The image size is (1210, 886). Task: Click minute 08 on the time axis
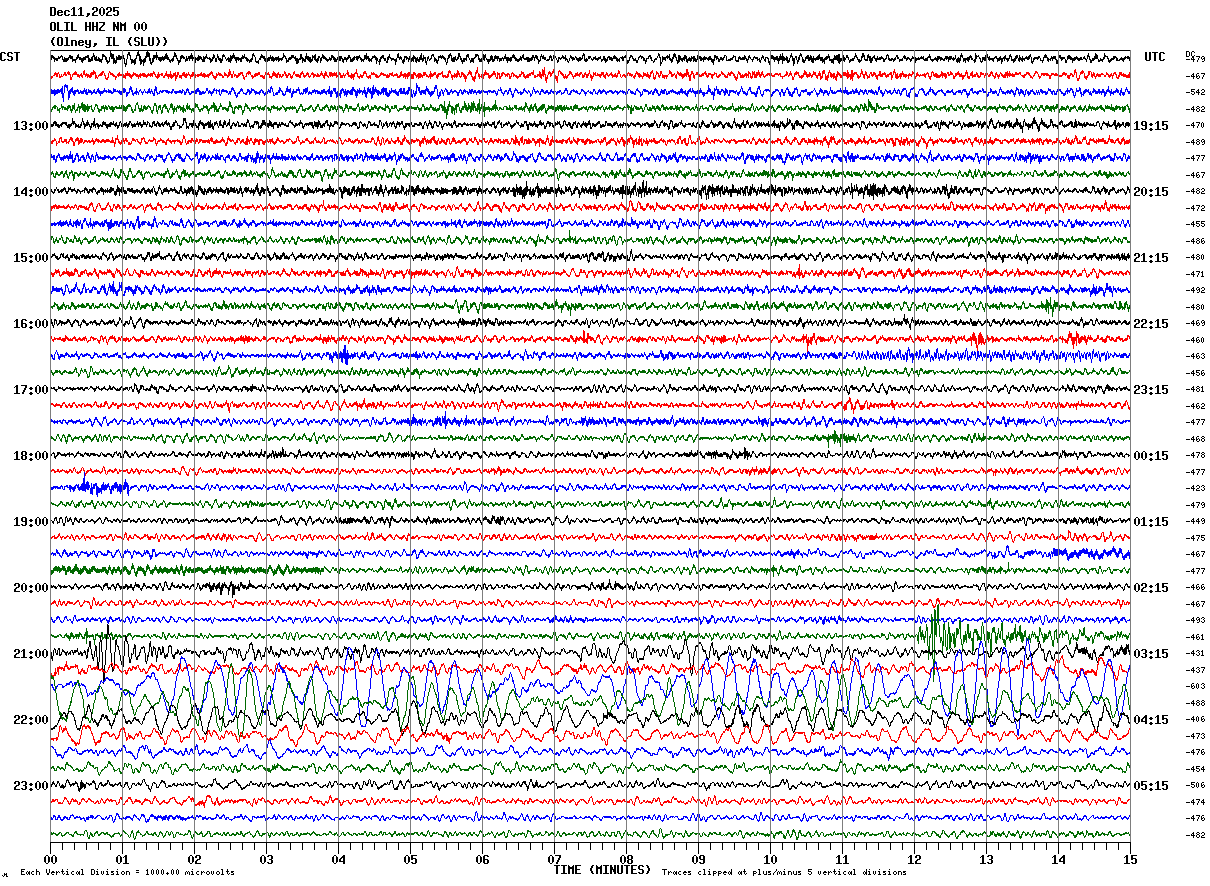[x=626, y=859]
